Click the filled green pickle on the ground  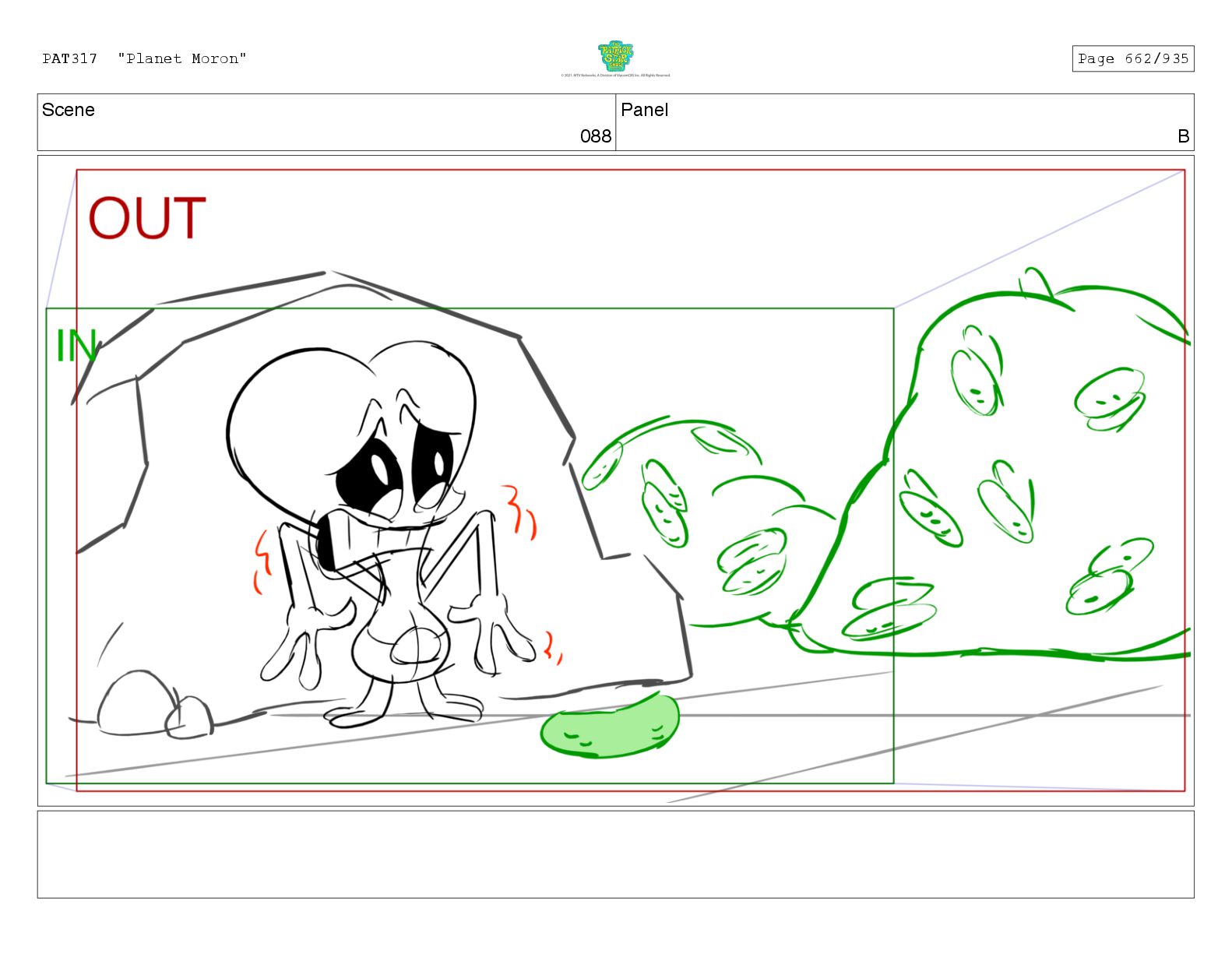[610, 725]
